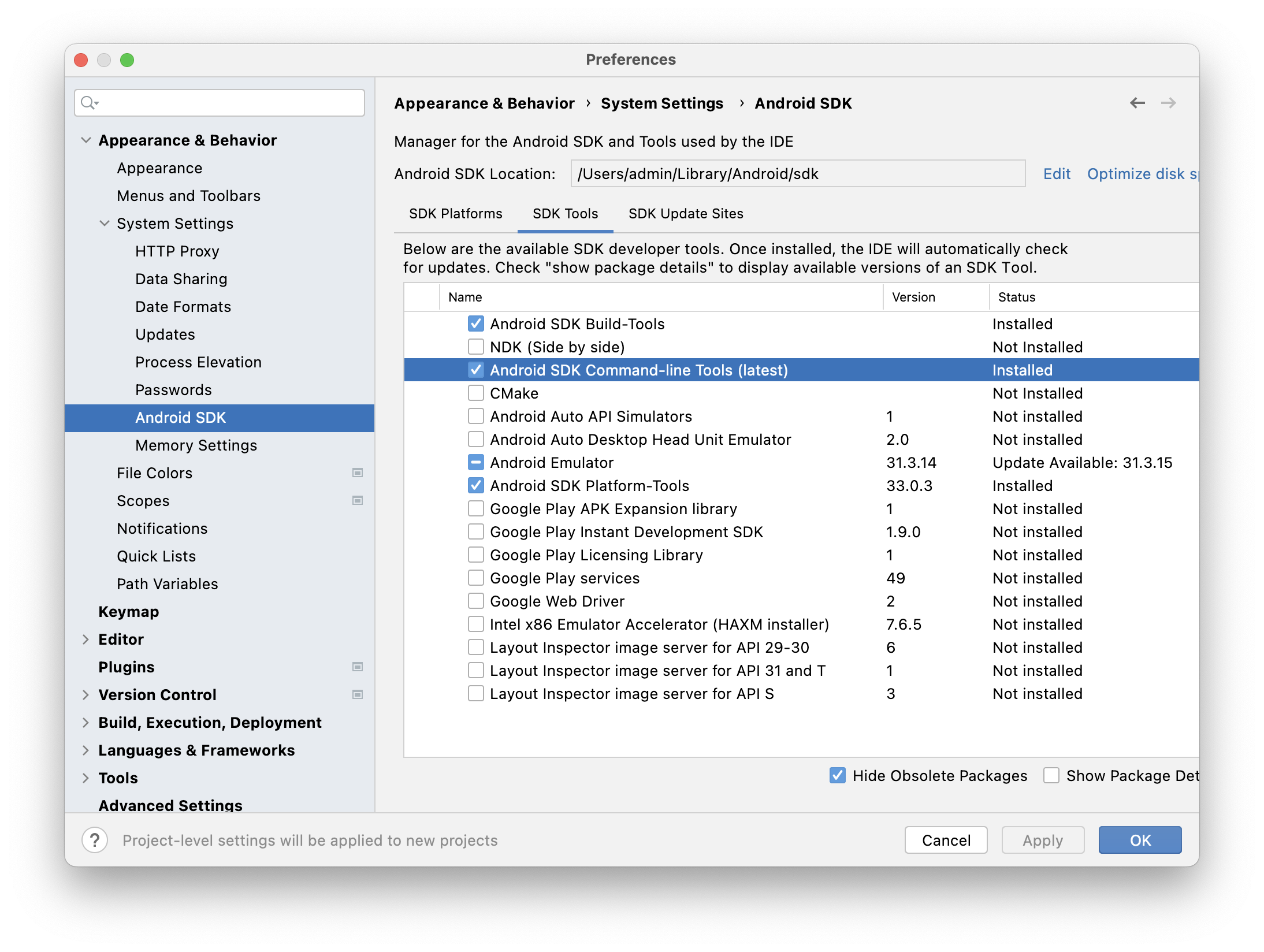
Task: Collapse the System Settings tree node
Action: click(105, 223)
